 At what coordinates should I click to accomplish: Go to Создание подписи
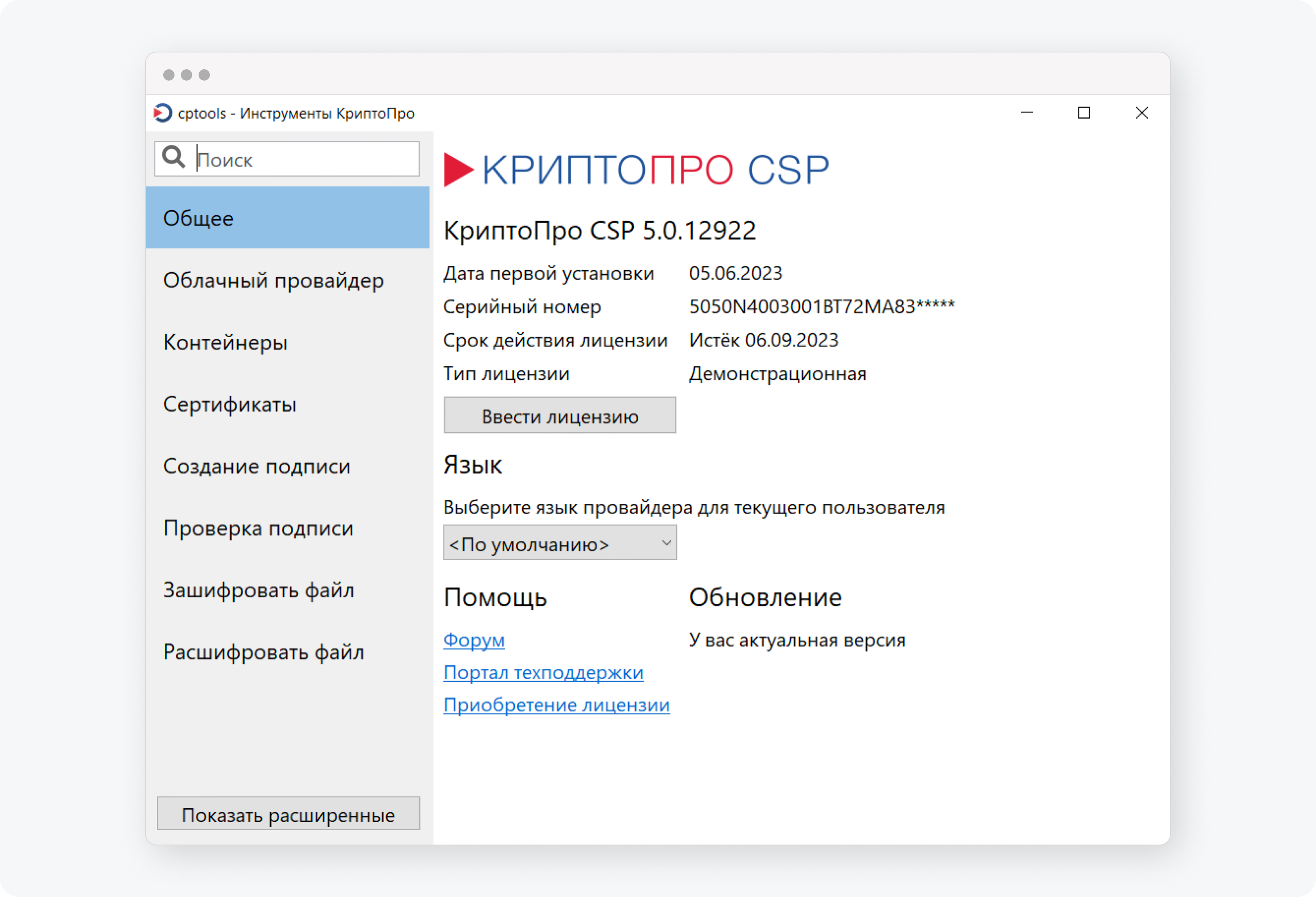pos(287,466)
